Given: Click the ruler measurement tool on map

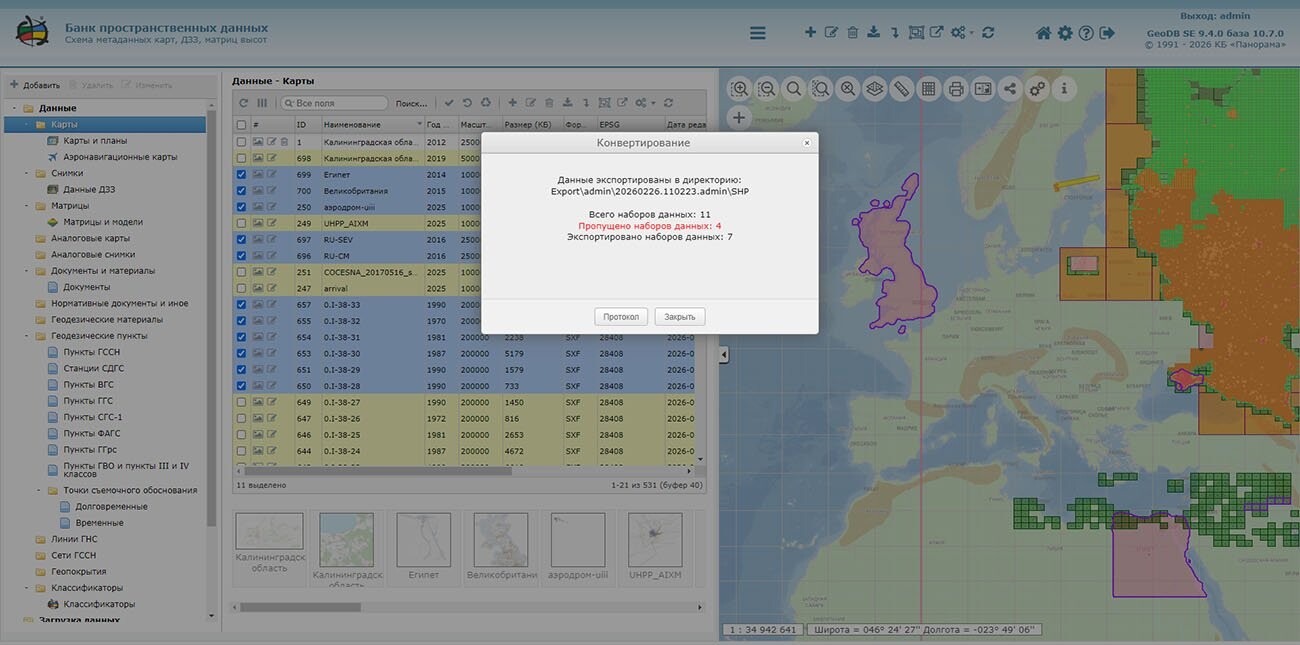Looking at the screenshot, I should 901,89.
